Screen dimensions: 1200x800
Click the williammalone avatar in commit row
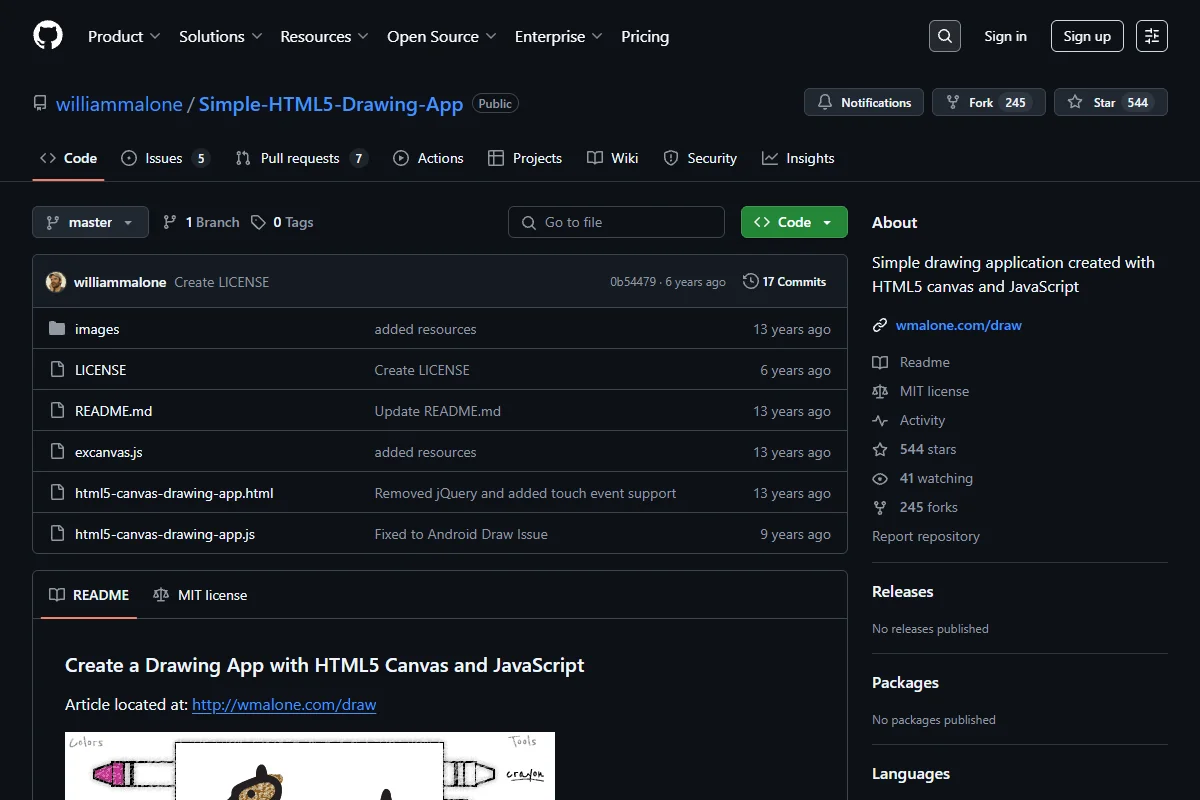[56, 282]
